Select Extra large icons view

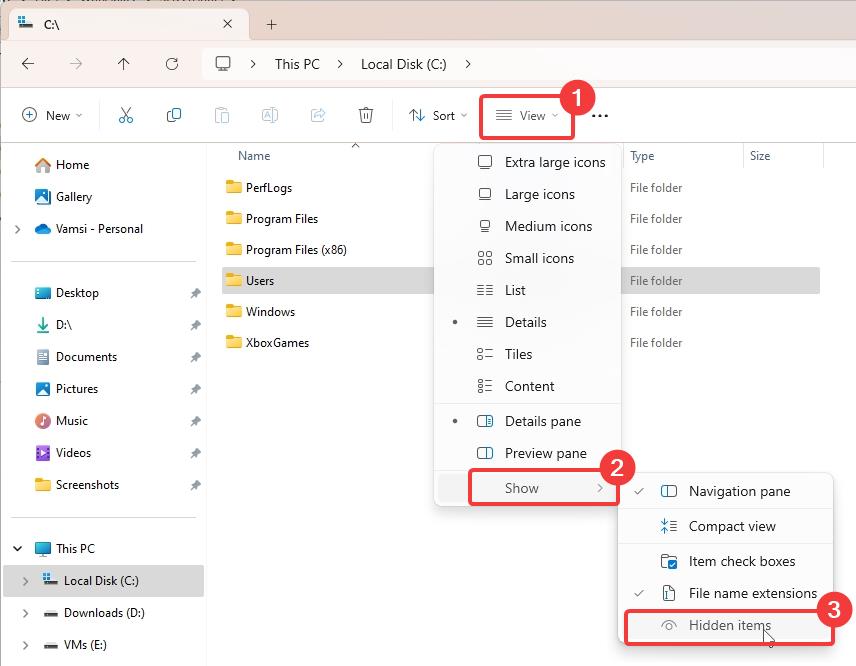click(x=554, y=162)
